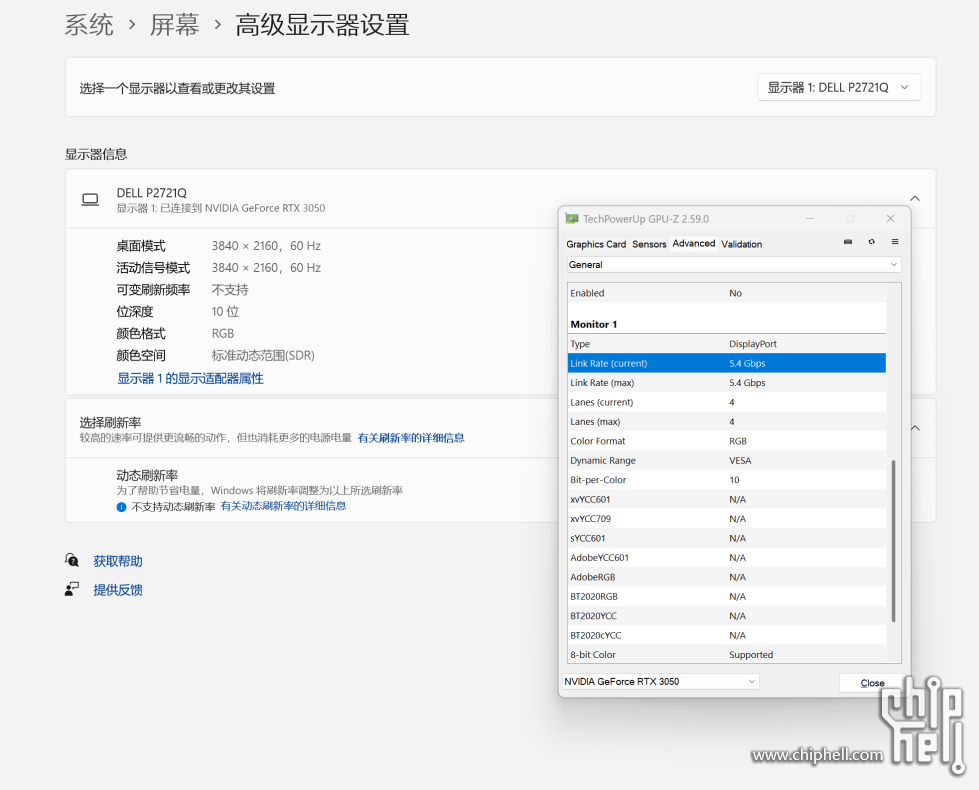
Task: Click the 颜色格式 RGB value in Settings
Action: pos(222,333)
